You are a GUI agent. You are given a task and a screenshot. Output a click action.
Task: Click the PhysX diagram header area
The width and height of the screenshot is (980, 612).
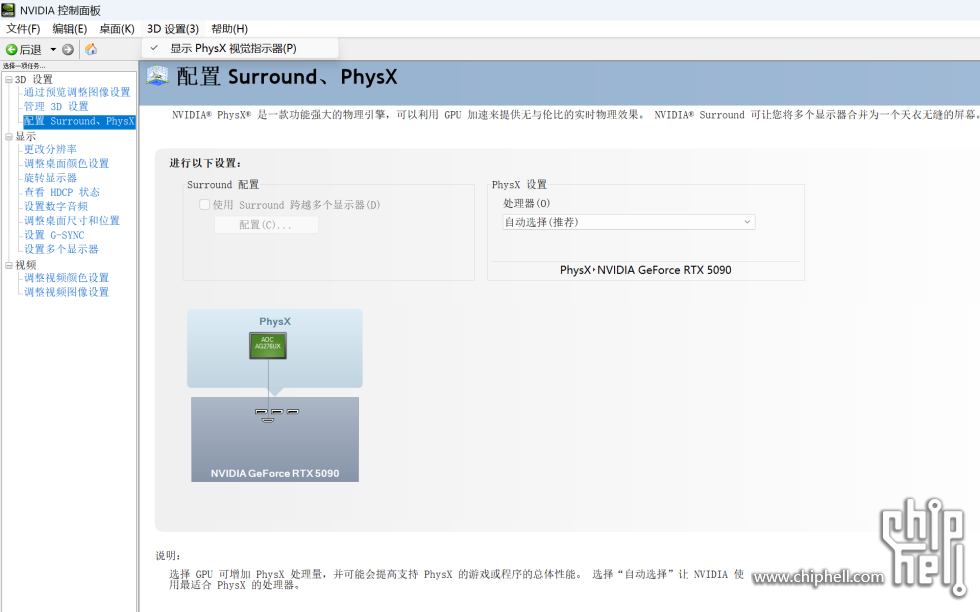point(275,321)
